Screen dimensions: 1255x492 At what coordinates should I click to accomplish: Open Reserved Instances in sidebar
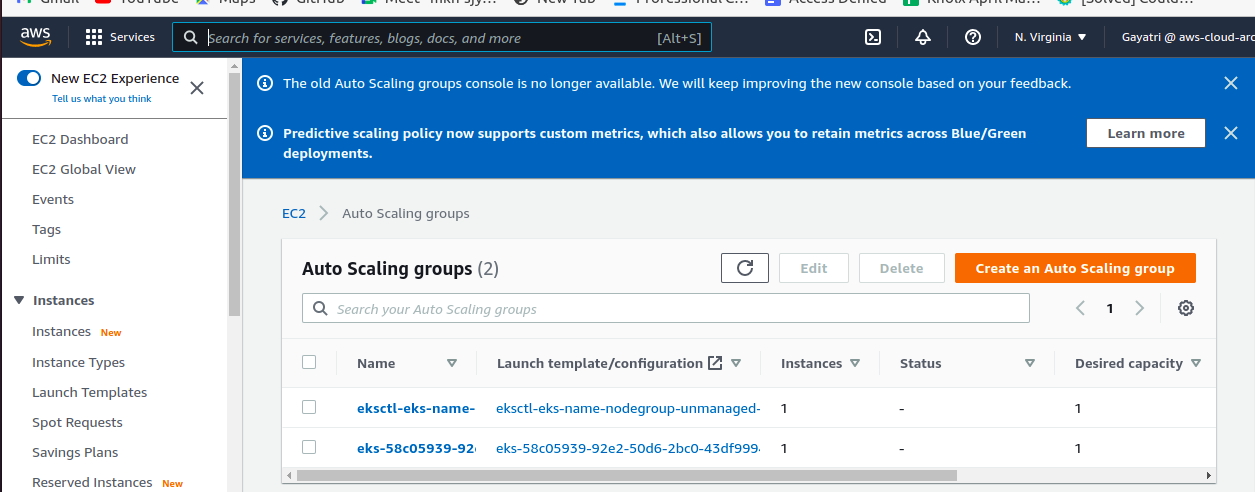point(92,482)
